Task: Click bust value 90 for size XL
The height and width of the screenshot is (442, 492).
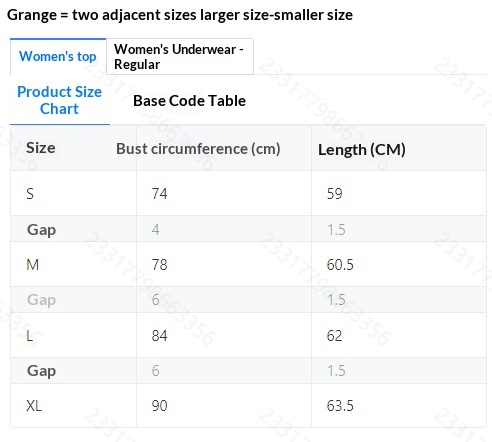Action: click(x=159, y=406)
